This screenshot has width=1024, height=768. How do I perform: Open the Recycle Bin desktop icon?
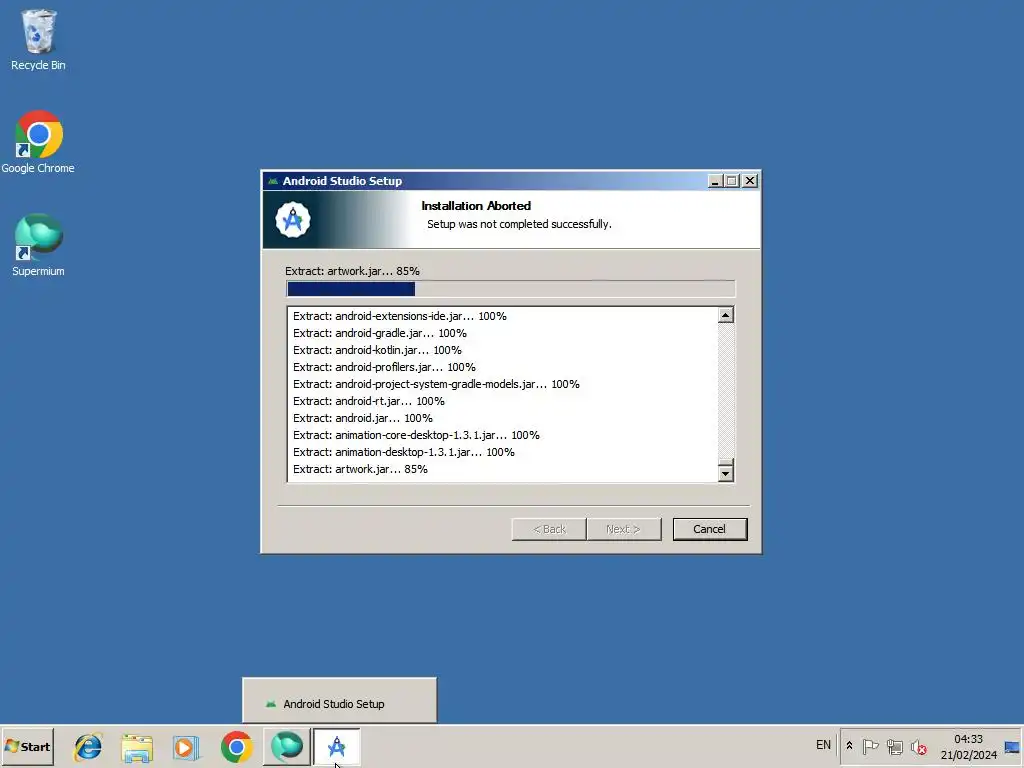(38, 40)
